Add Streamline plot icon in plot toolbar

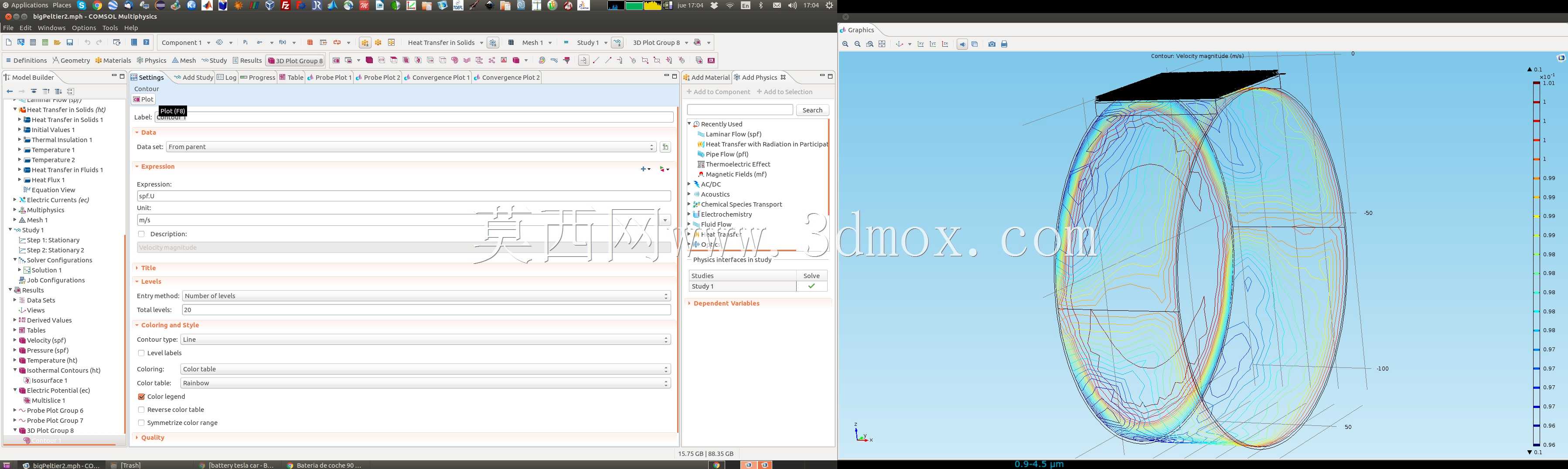(467, 60)
